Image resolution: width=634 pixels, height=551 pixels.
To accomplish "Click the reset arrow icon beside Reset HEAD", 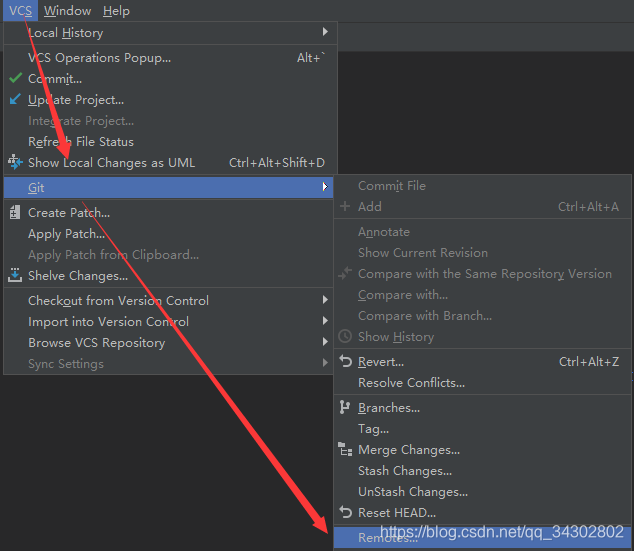I will coord(345,512).
